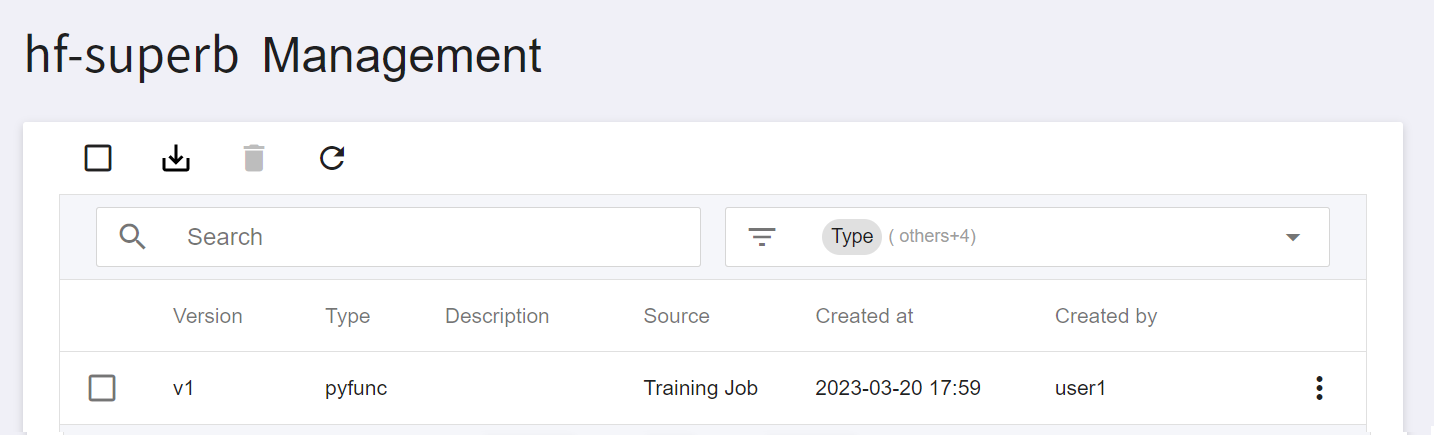This screenshot has height=435, width=1434.
Task: Click the Source column header
Action: (x=676, y=316)
